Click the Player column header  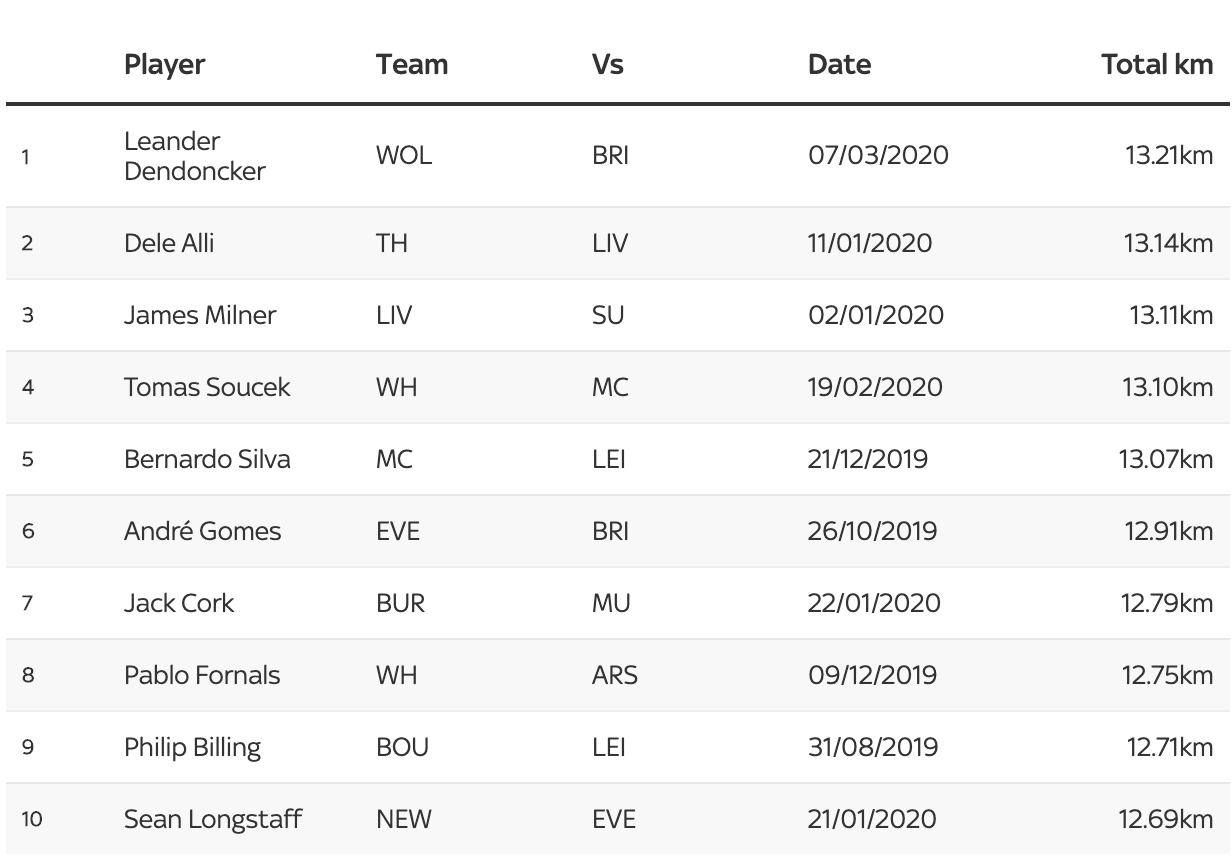pos(165,65)
